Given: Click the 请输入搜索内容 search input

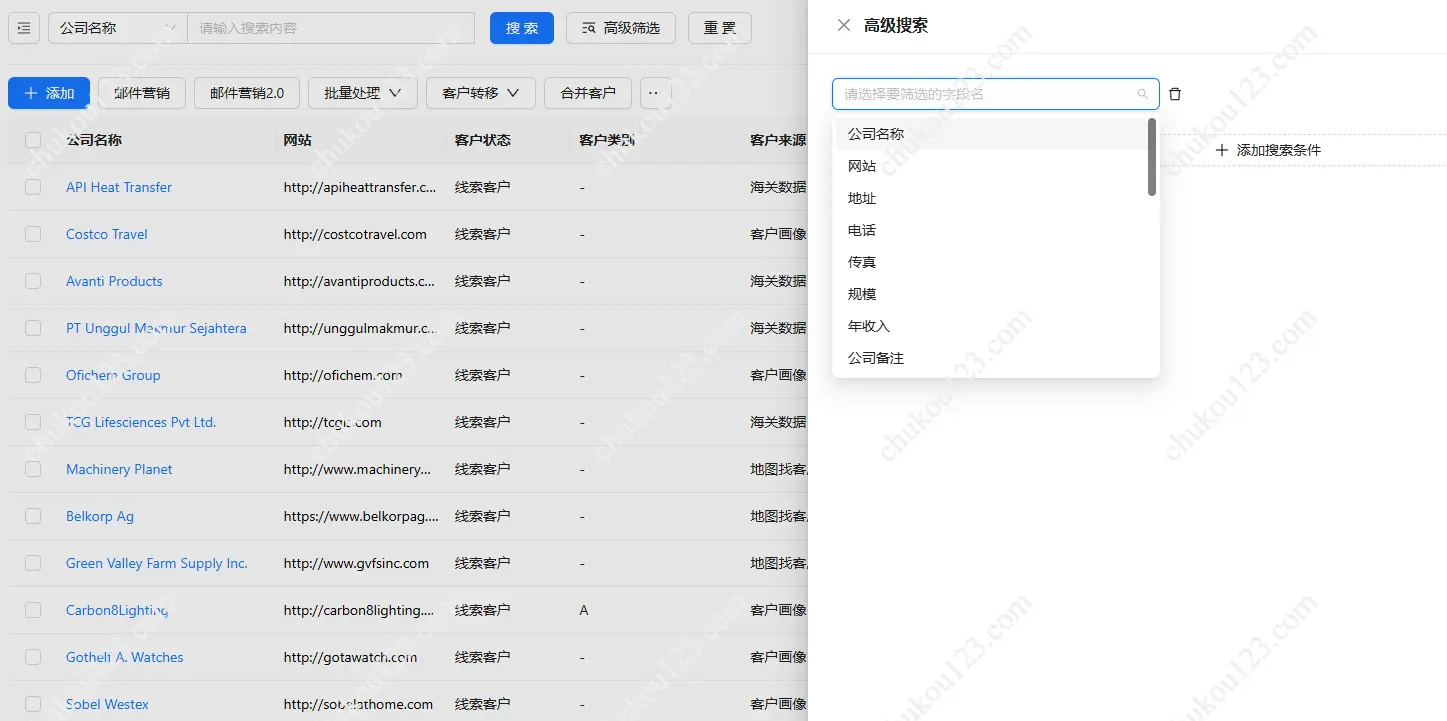Looking at the screenshot, I should coord(330,28).
